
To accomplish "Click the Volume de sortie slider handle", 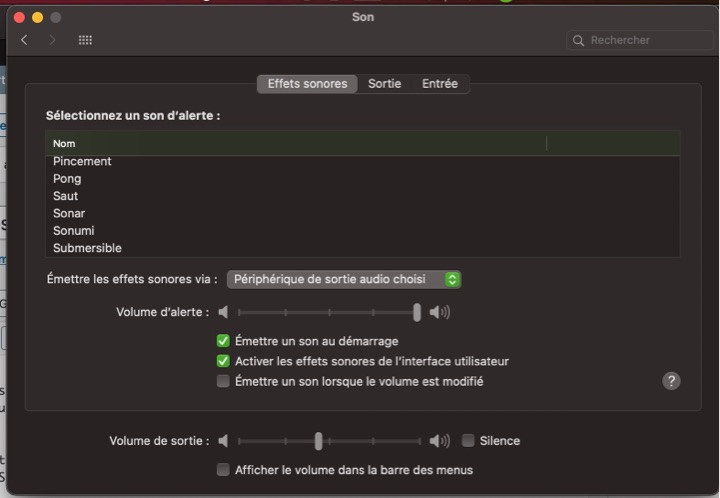I will point(318,441).
